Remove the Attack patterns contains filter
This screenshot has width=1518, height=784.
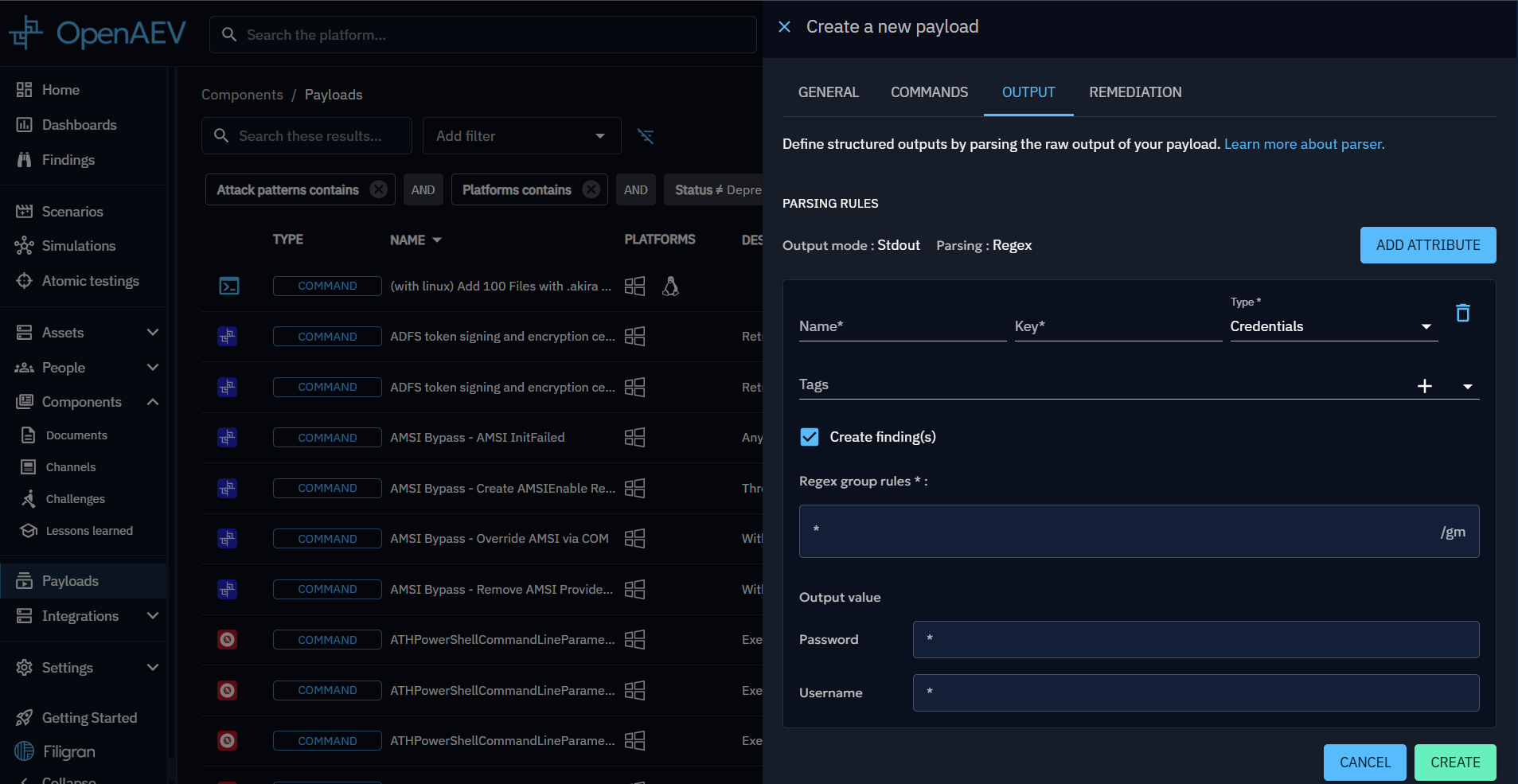click(379, 189)
